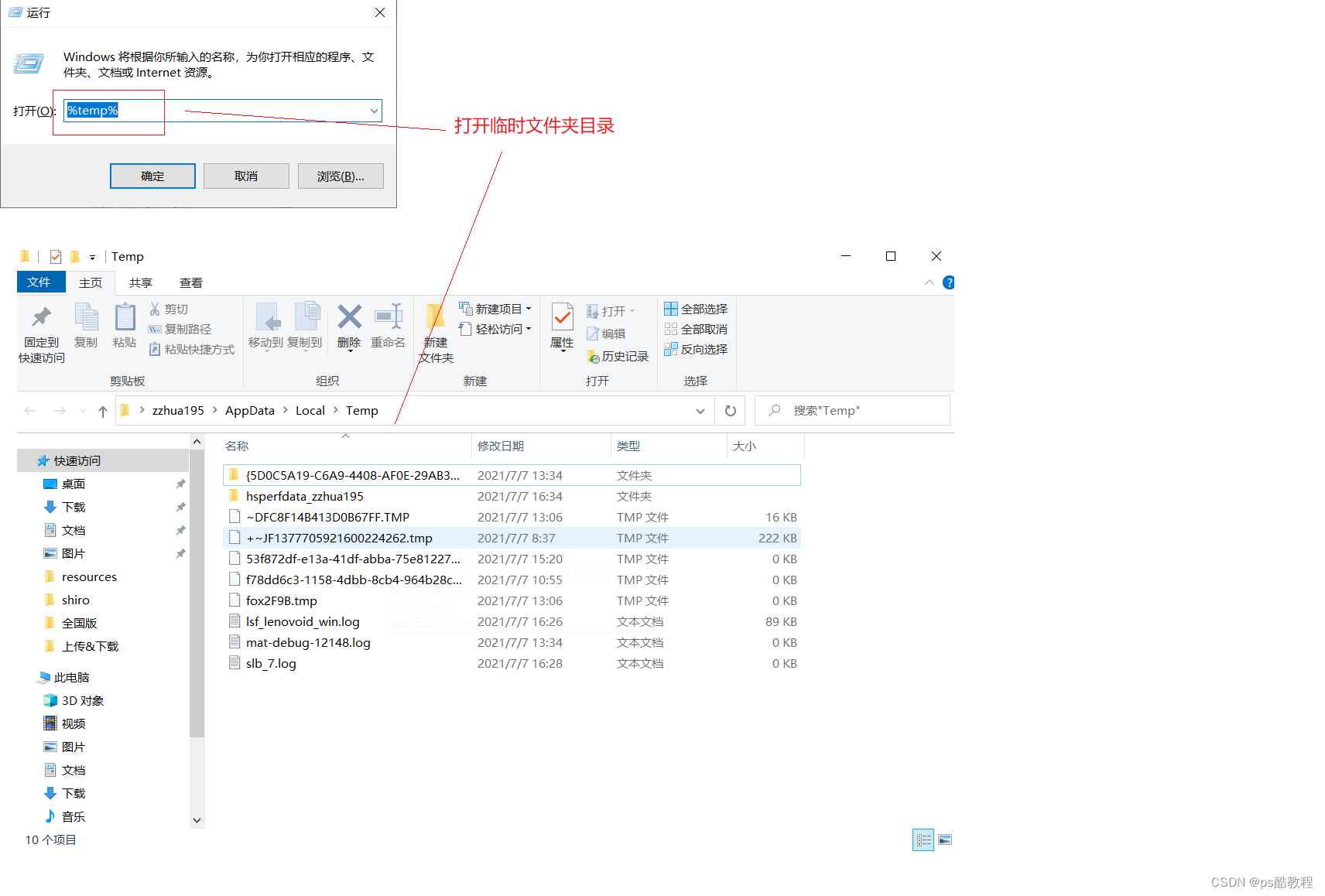Click OK (确定) in Run dialog

click(x=152, y=176)
